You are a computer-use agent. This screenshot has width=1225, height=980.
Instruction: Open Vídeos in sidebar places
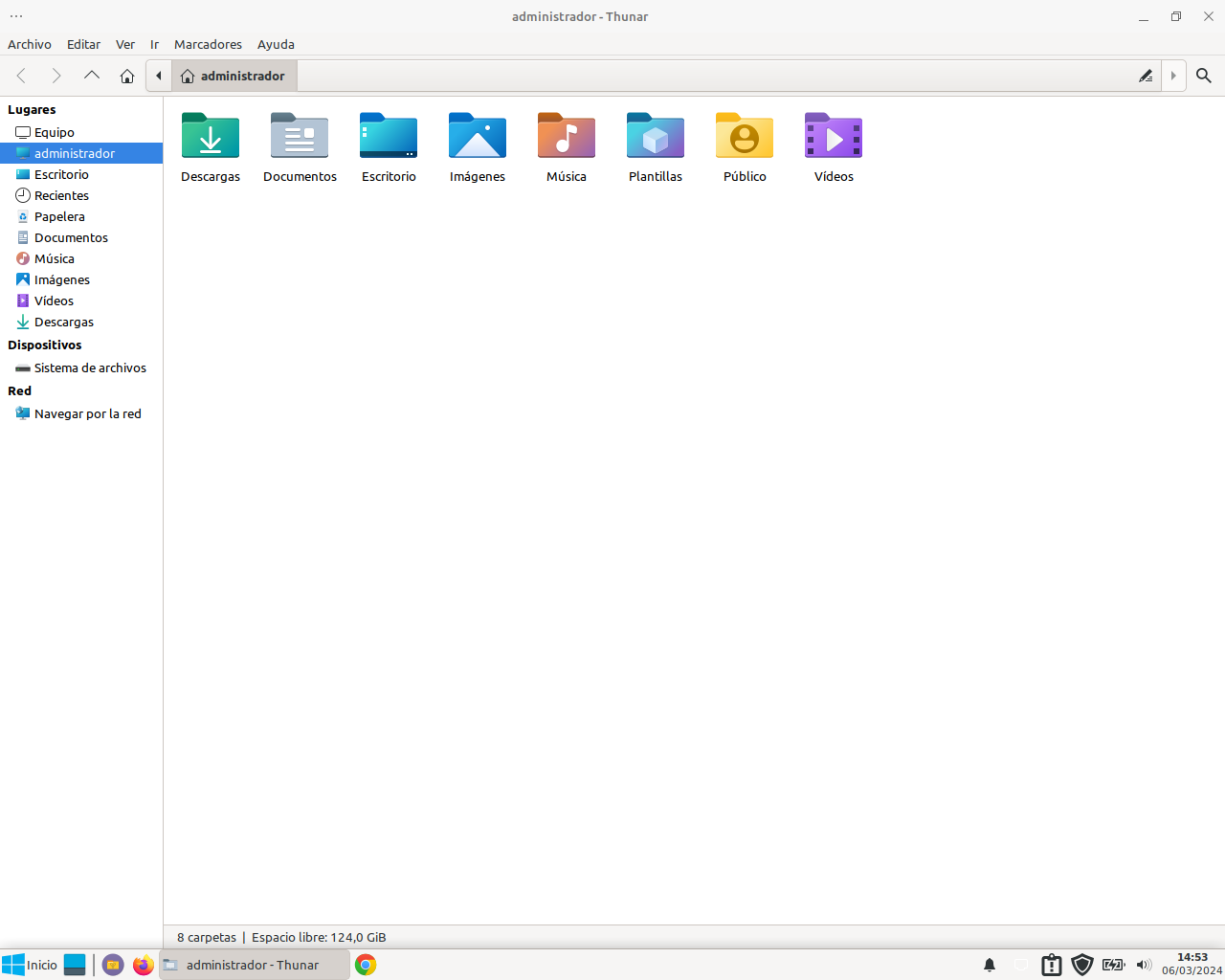pos(81,301)
